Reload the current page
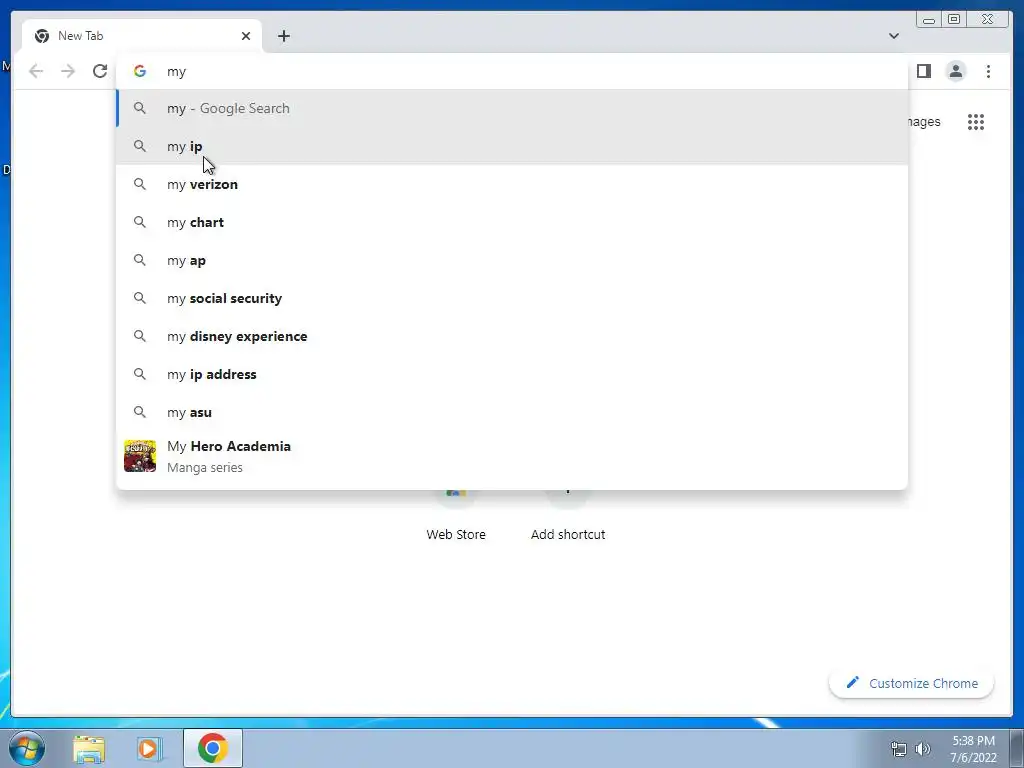 pos(99,71)
